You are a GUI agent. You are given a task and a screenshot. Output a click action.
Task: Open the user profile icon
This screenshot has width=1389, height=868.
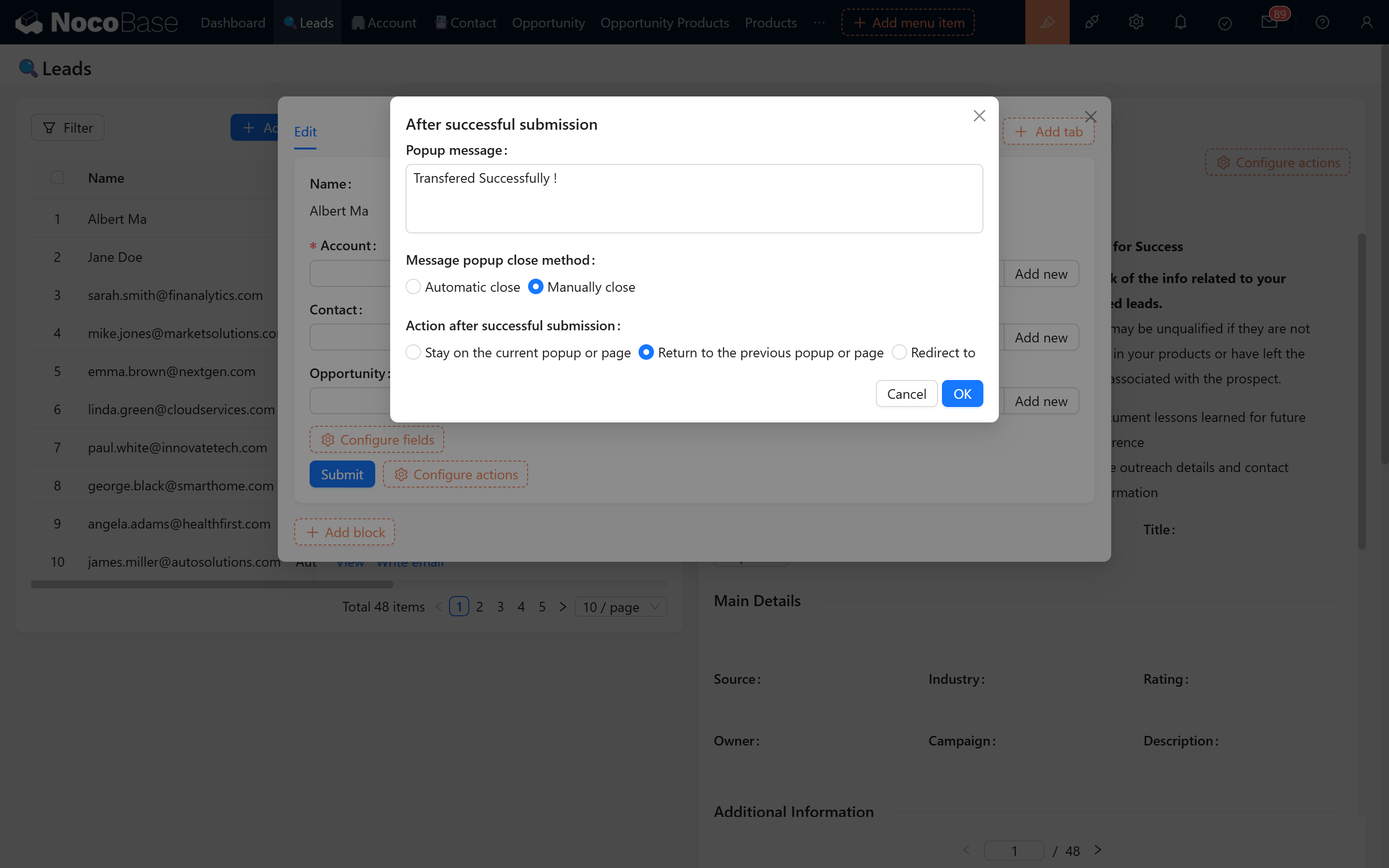coord(1366,22)
